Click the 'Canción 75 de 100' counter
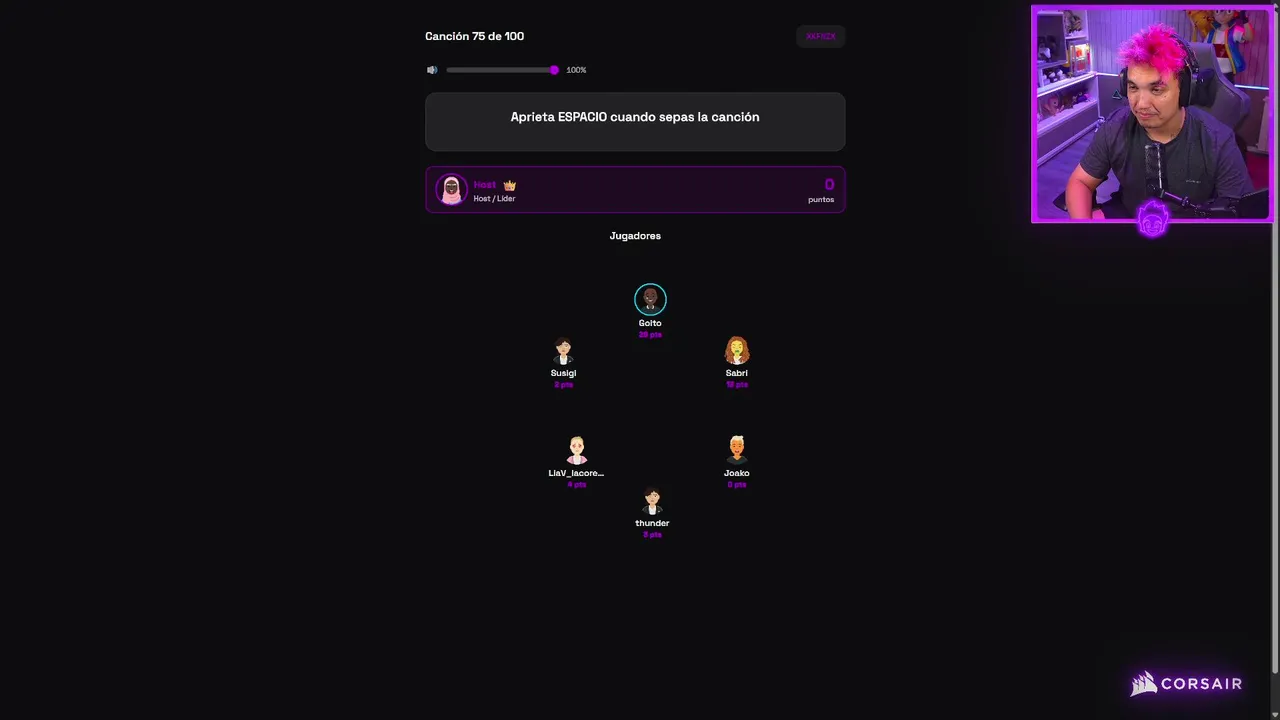The width and height of the screenshot is (1280, 720). tap(474, 36)
